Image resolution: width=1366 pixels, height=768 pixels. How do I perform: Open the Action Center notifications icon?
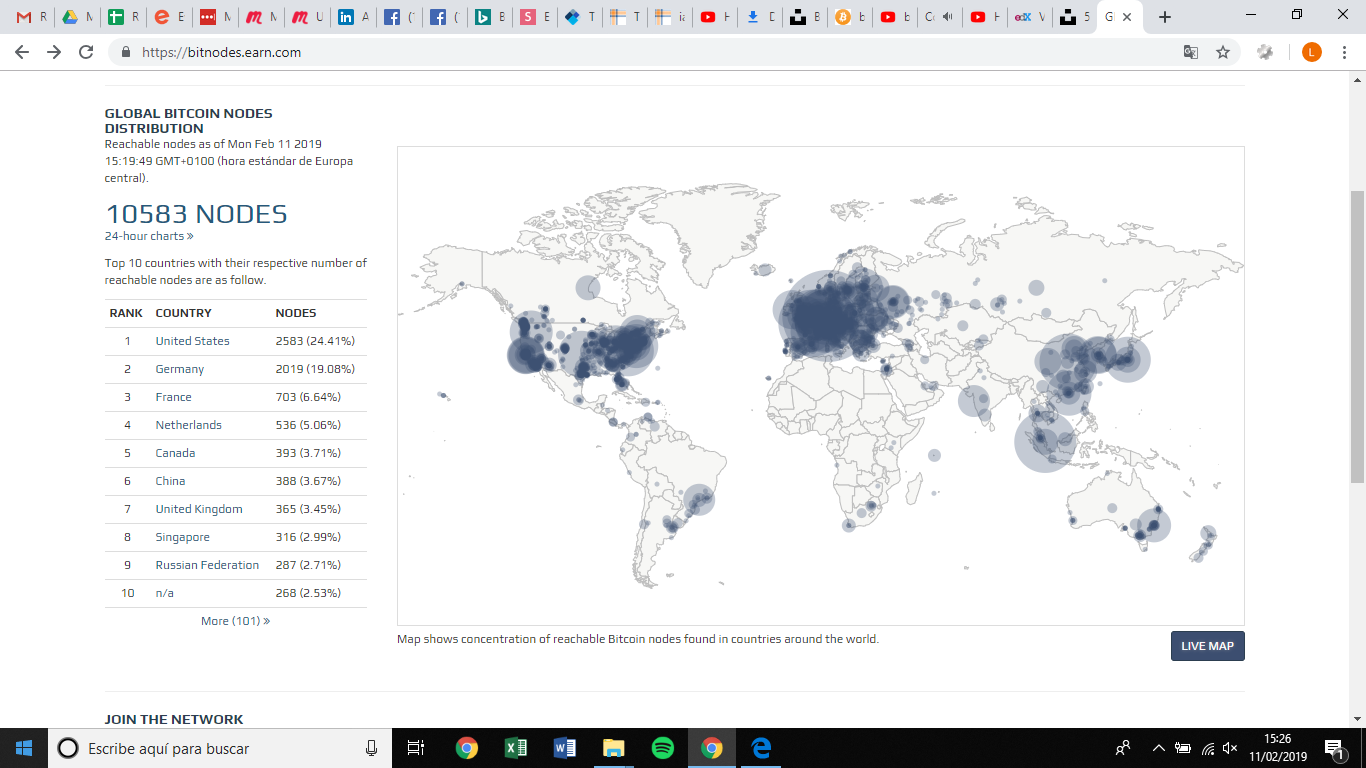[x=1333, y=748]
